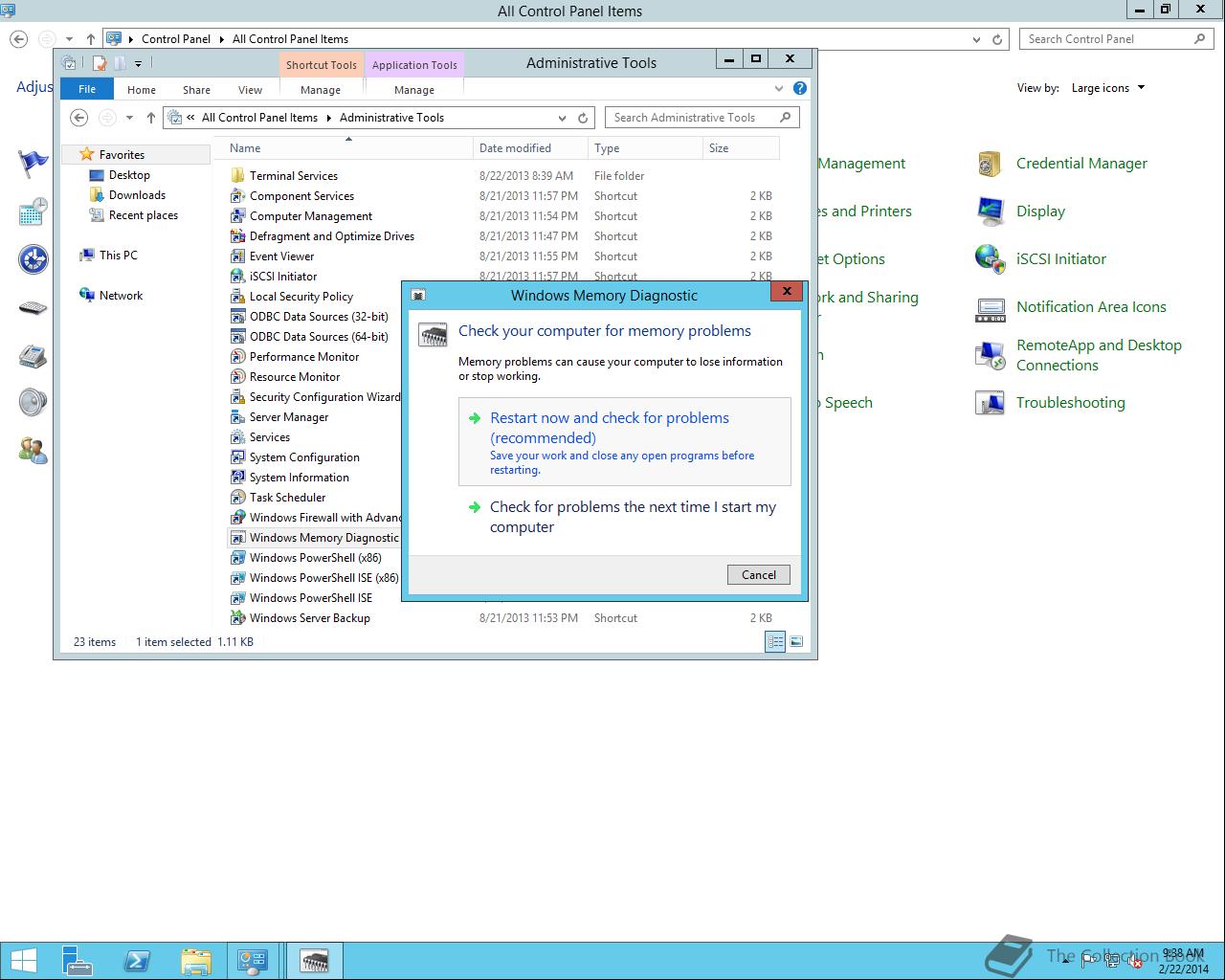The image size is (1225, 980).
Task: Open the Home ribbon tab
Action: (x=142, y=90)
